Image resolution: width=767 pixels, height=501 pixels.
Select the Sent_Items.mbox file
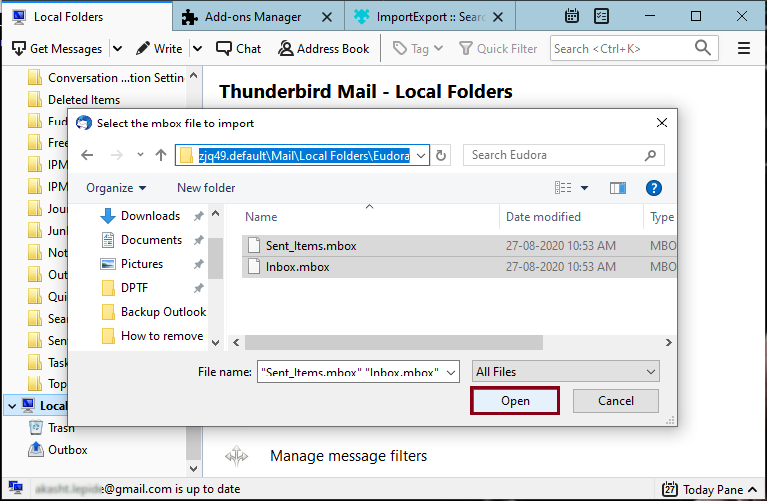tap(459, 246)
